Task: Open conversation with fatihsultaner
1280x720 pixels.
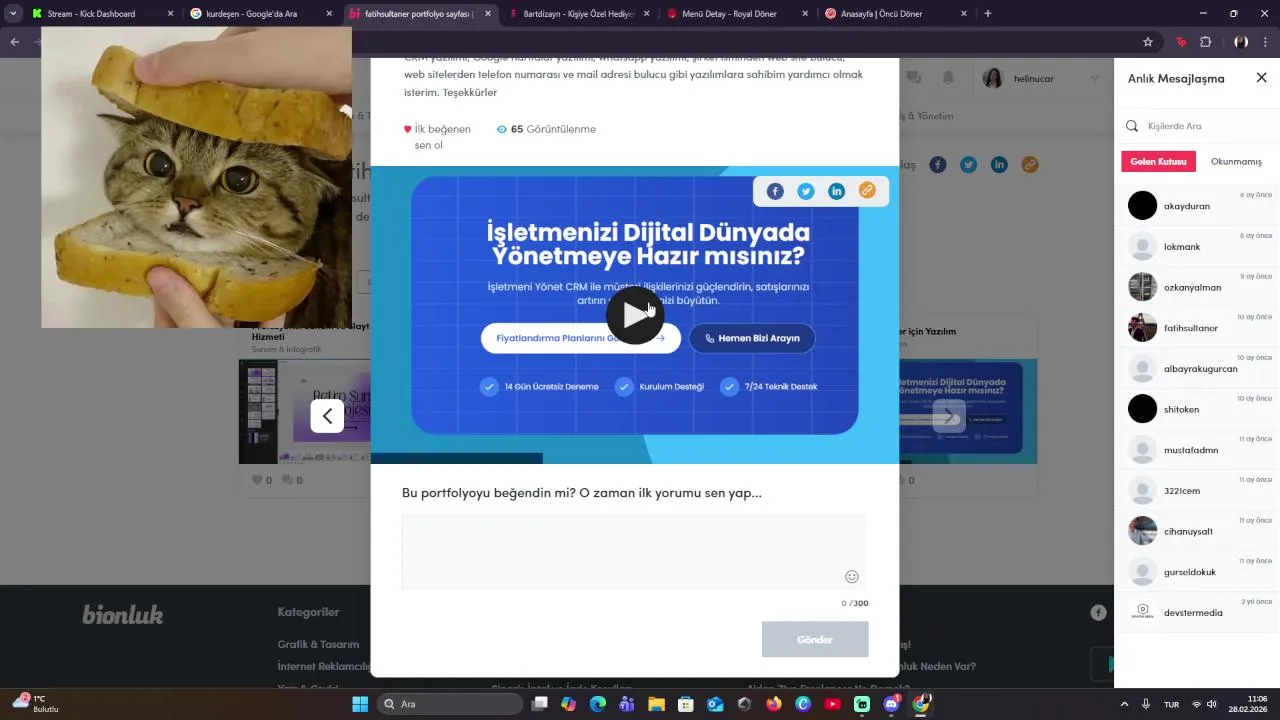Action: pyautogui.click(x=1197, y=328)
